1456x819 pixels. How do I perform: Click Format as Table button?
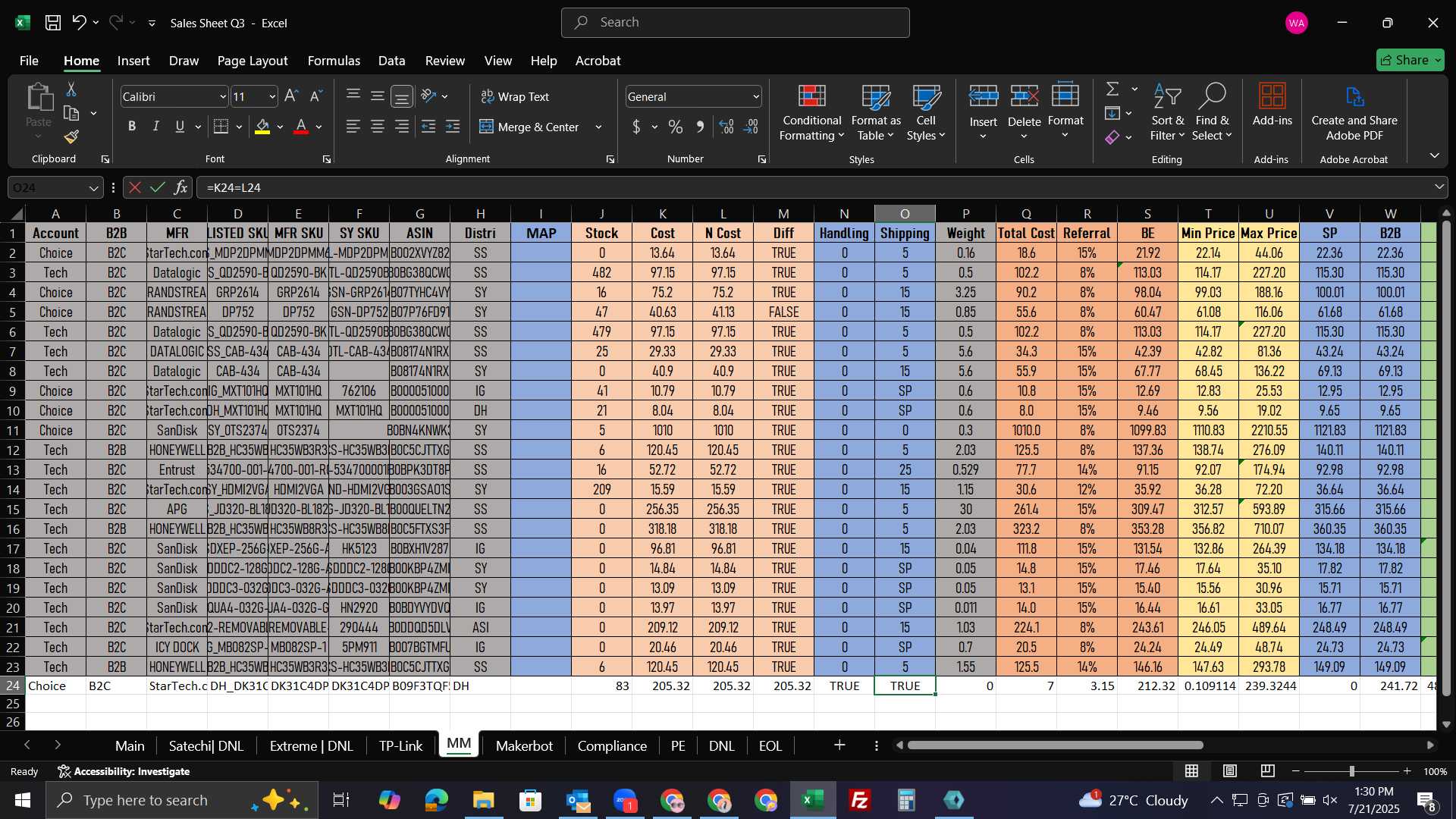[876, 113]
